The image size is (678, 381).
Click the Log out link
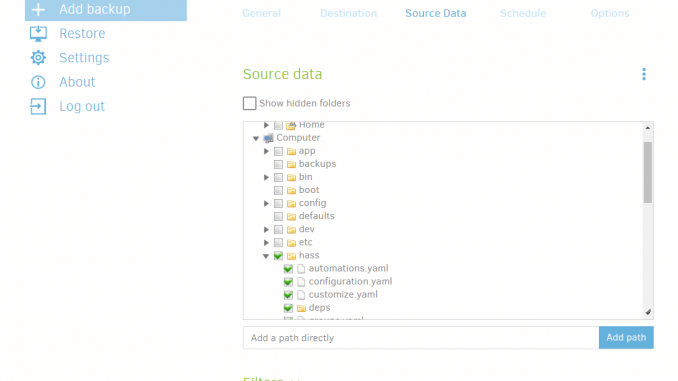pyautogui.click(x=82, y=106)
